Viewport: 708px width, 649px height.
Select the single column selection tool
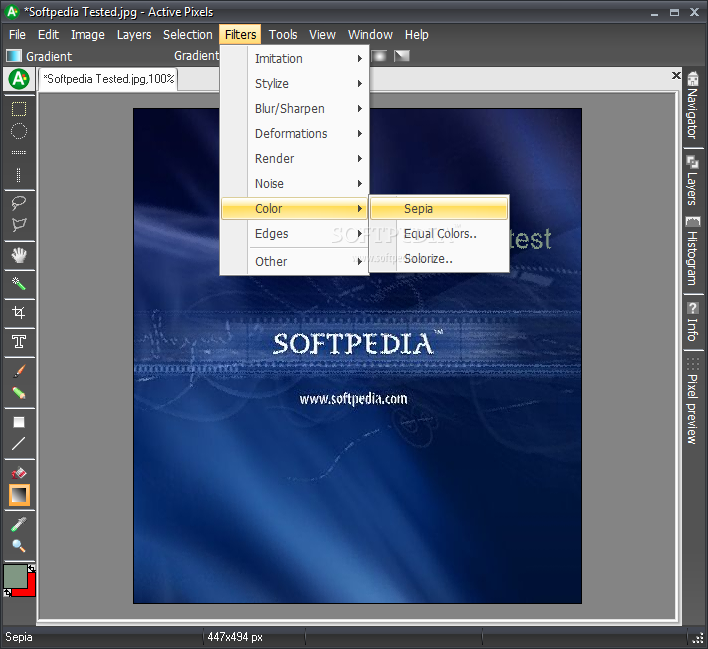click(19, 174)
